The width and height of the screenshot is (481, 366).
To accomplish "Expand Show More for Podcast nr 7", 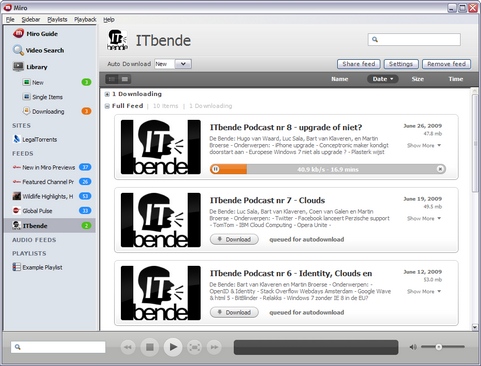I will (424, 218).
